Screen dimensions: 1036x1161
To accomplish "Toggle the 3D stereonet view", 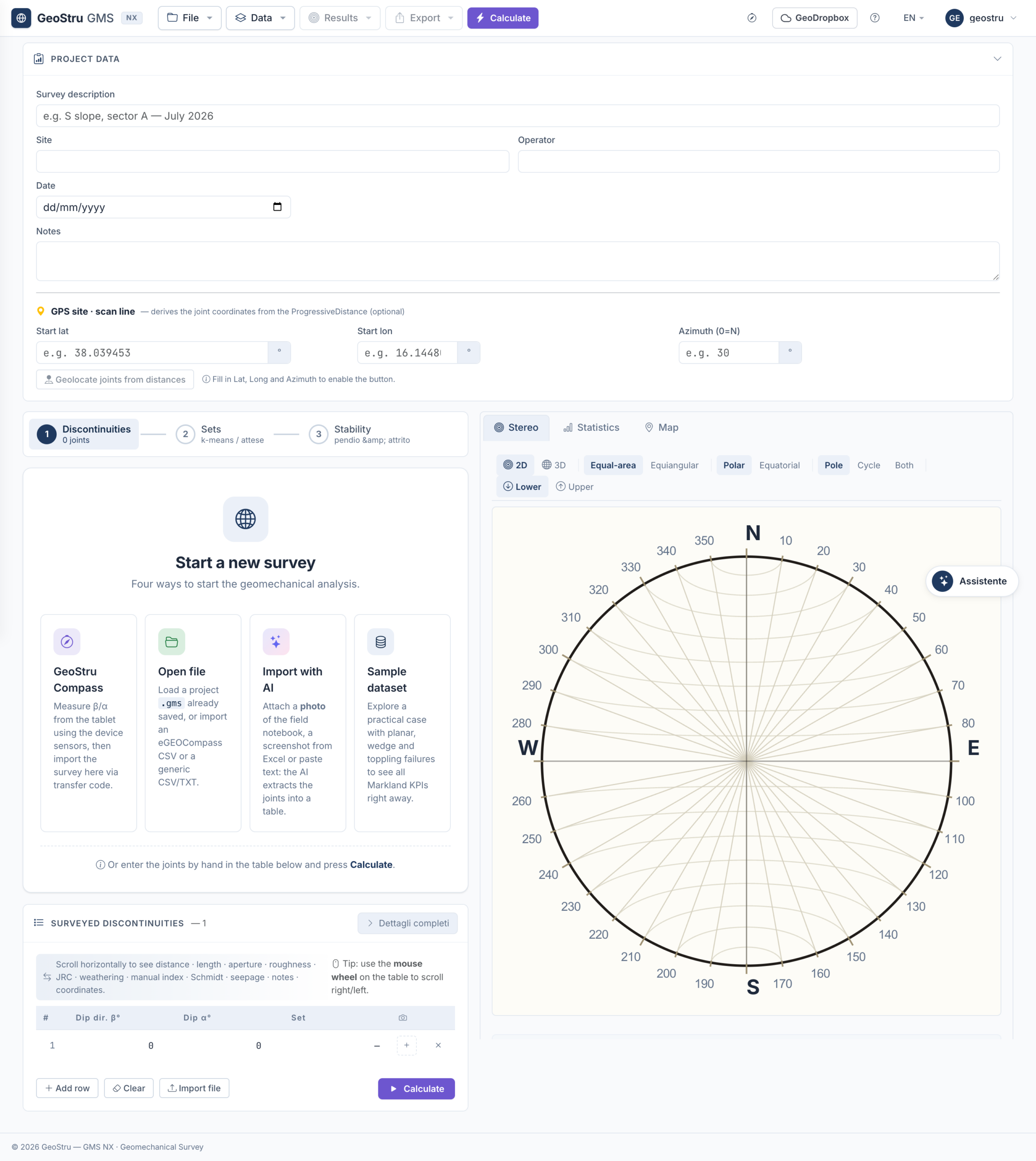I will click(x=553, y=465).
